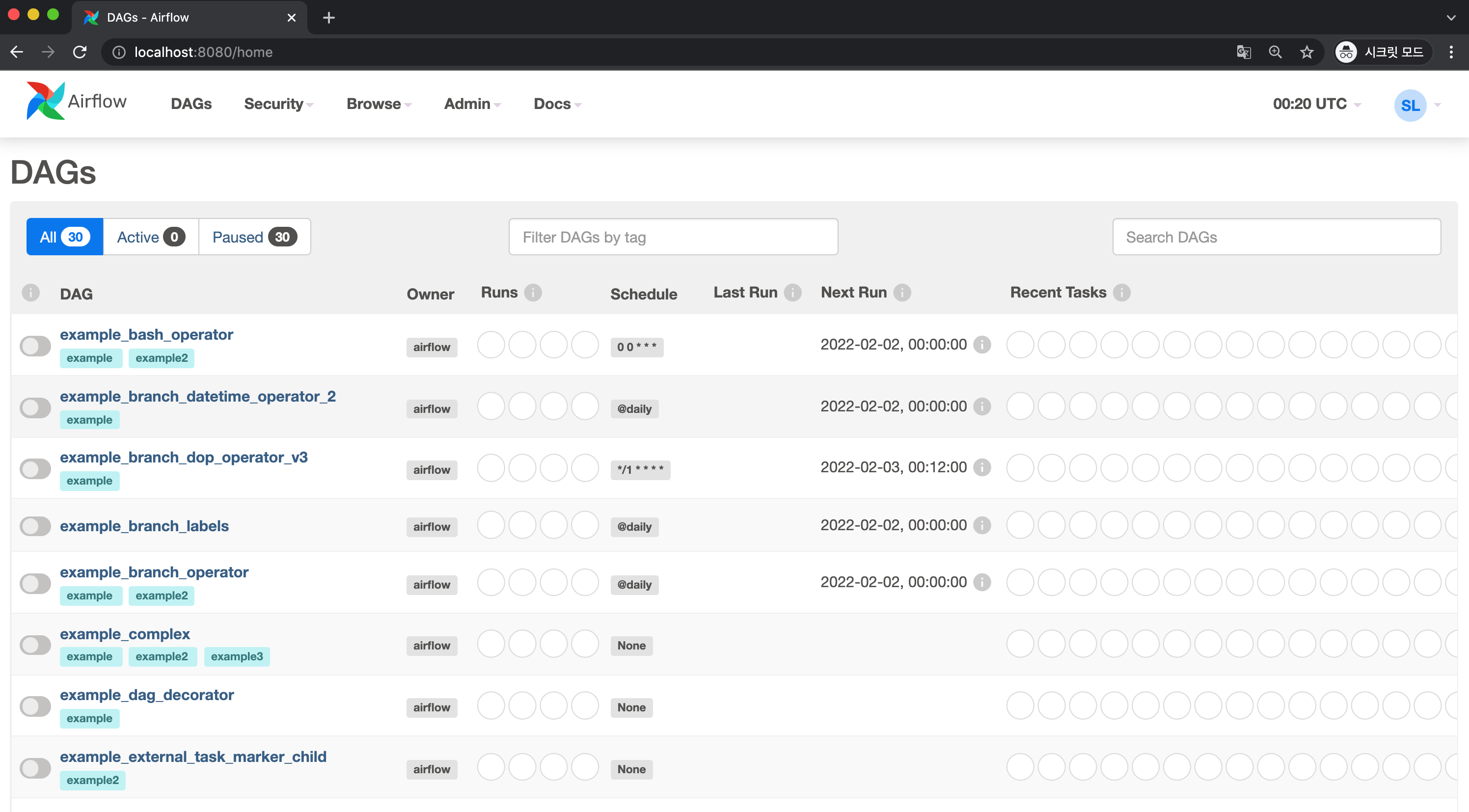Click the Search DAGs input field

[1276, 237]
